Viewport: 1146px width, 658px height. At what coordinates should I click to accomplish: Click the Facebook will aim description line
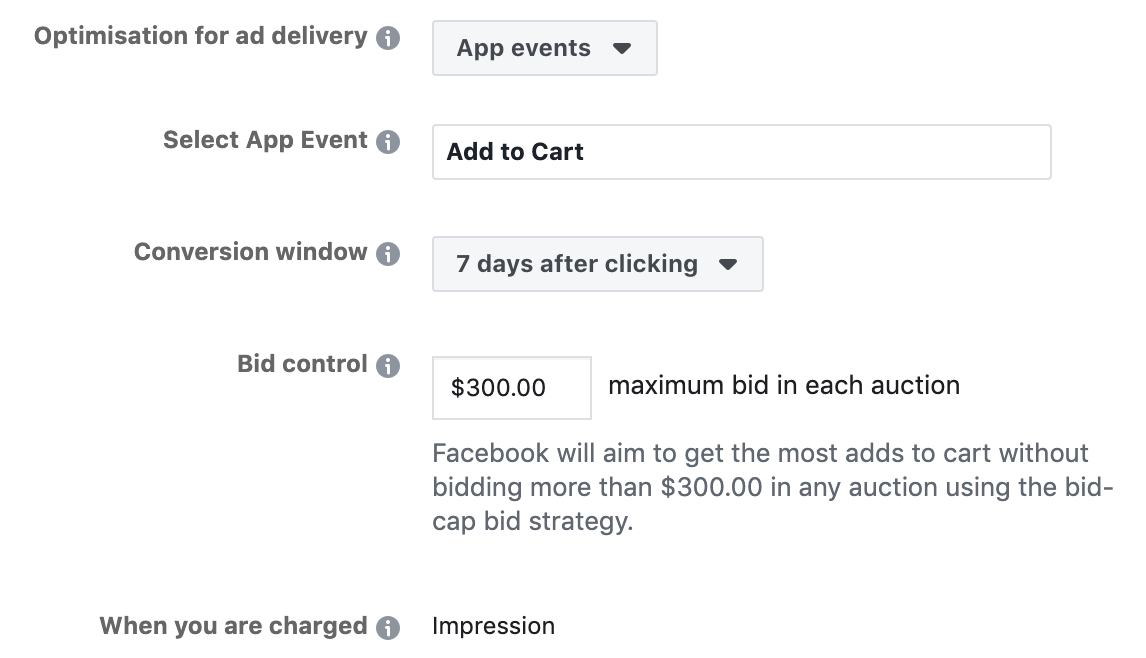(x=760, y=453)
